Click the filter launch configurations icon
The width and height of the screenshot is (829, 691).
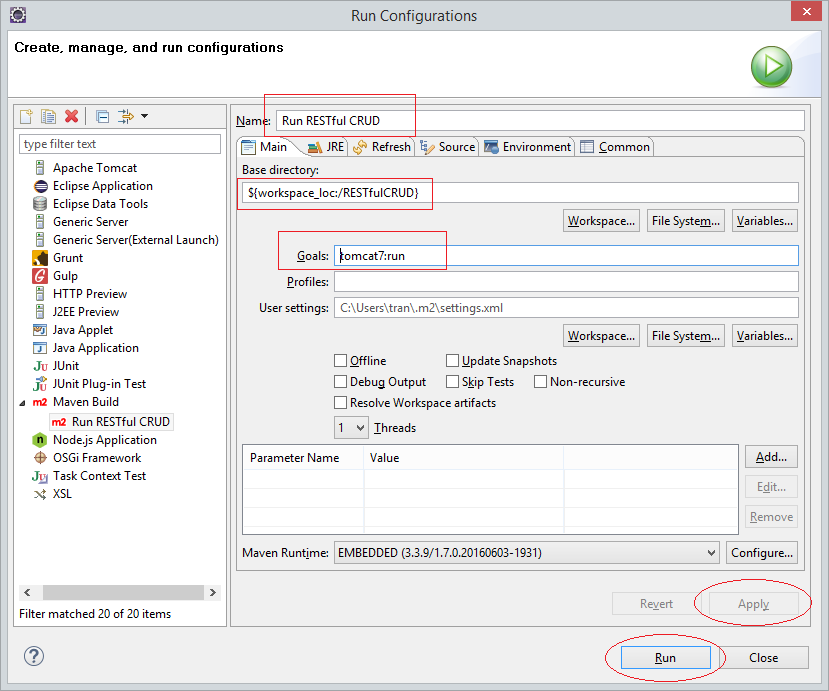pos(125,116)
